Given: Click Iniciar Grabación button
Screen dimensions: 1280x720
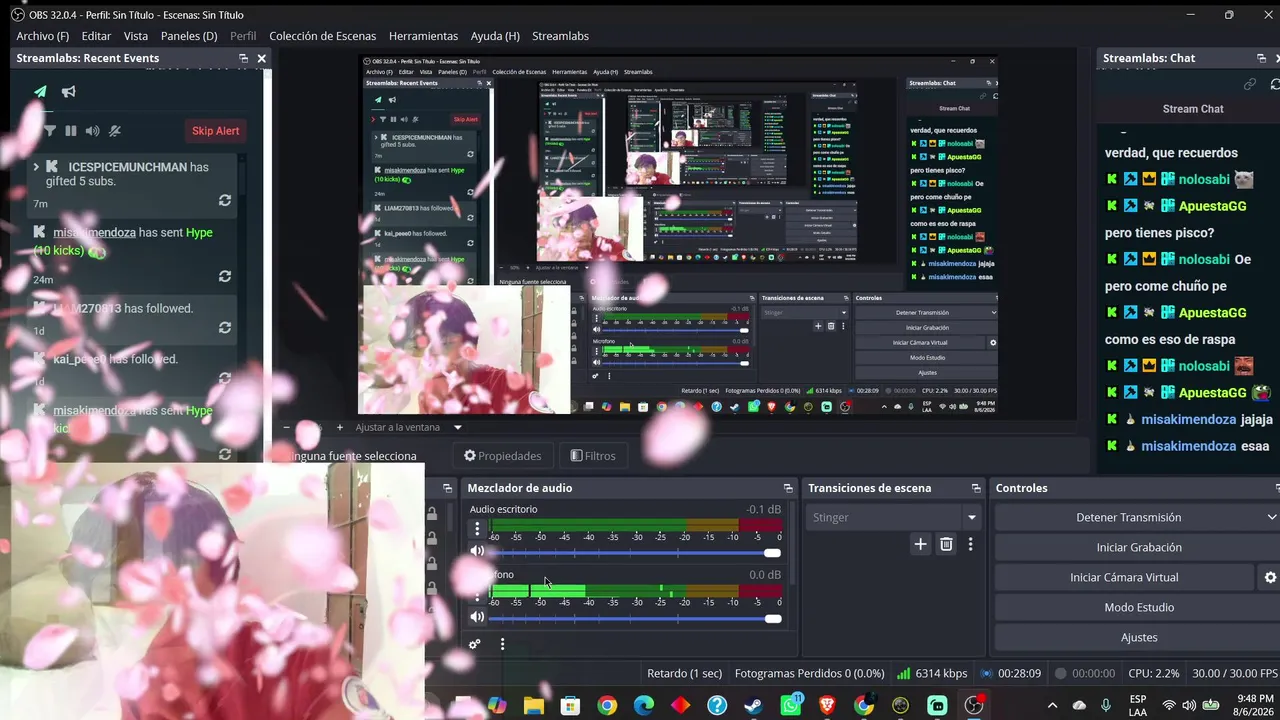Looking at the screenshot, I should (1139, 547).
